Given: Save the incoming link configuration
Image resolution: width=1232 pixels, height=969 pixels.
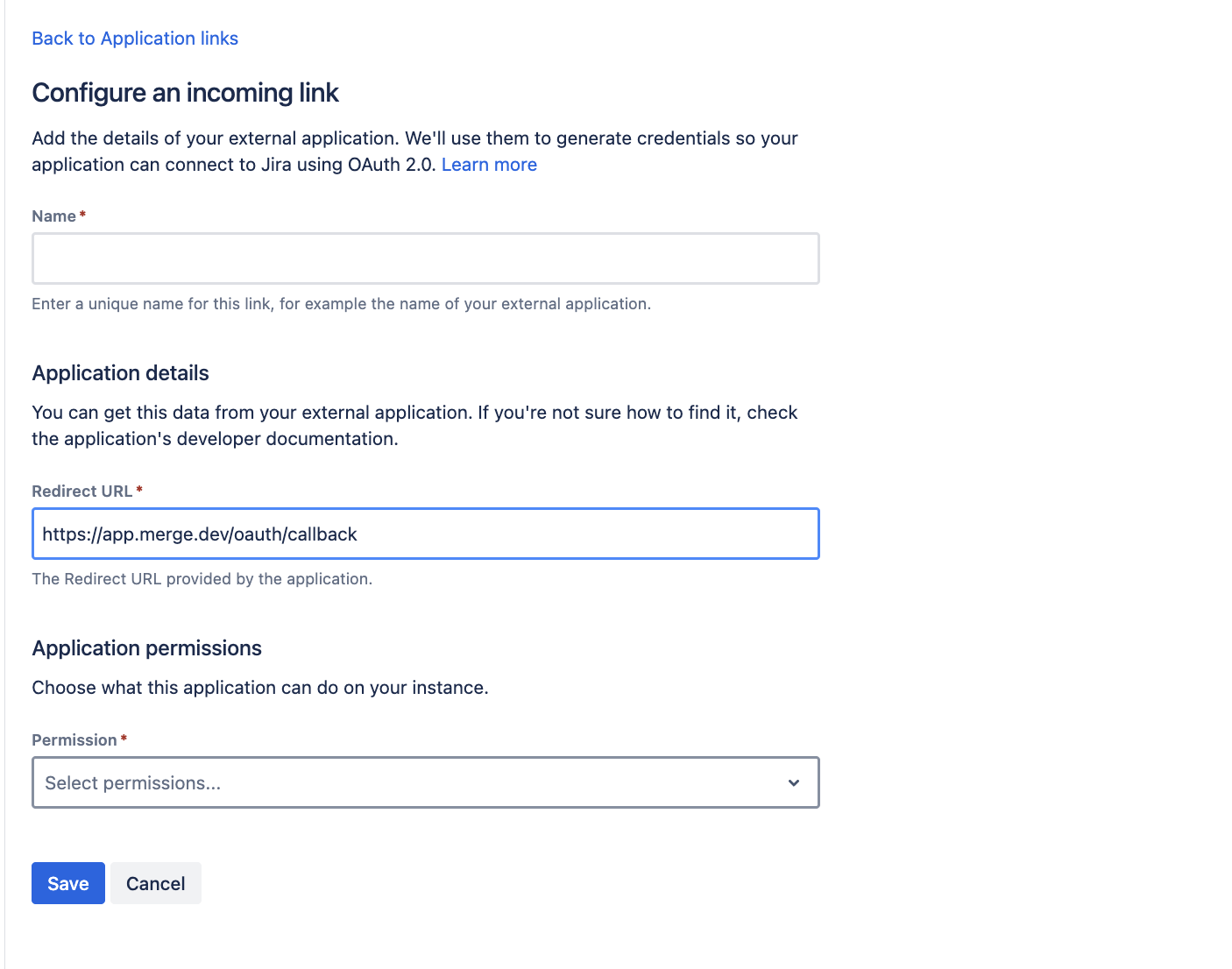Looking at the screenshot, I should coord(68,883).
